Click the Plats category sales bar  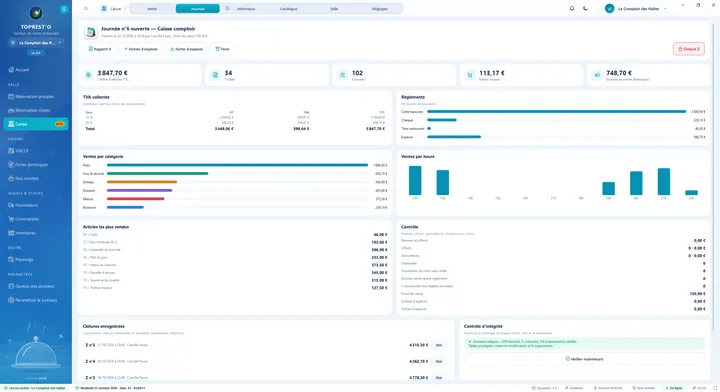pyautogui.click(x=237, y=165)
